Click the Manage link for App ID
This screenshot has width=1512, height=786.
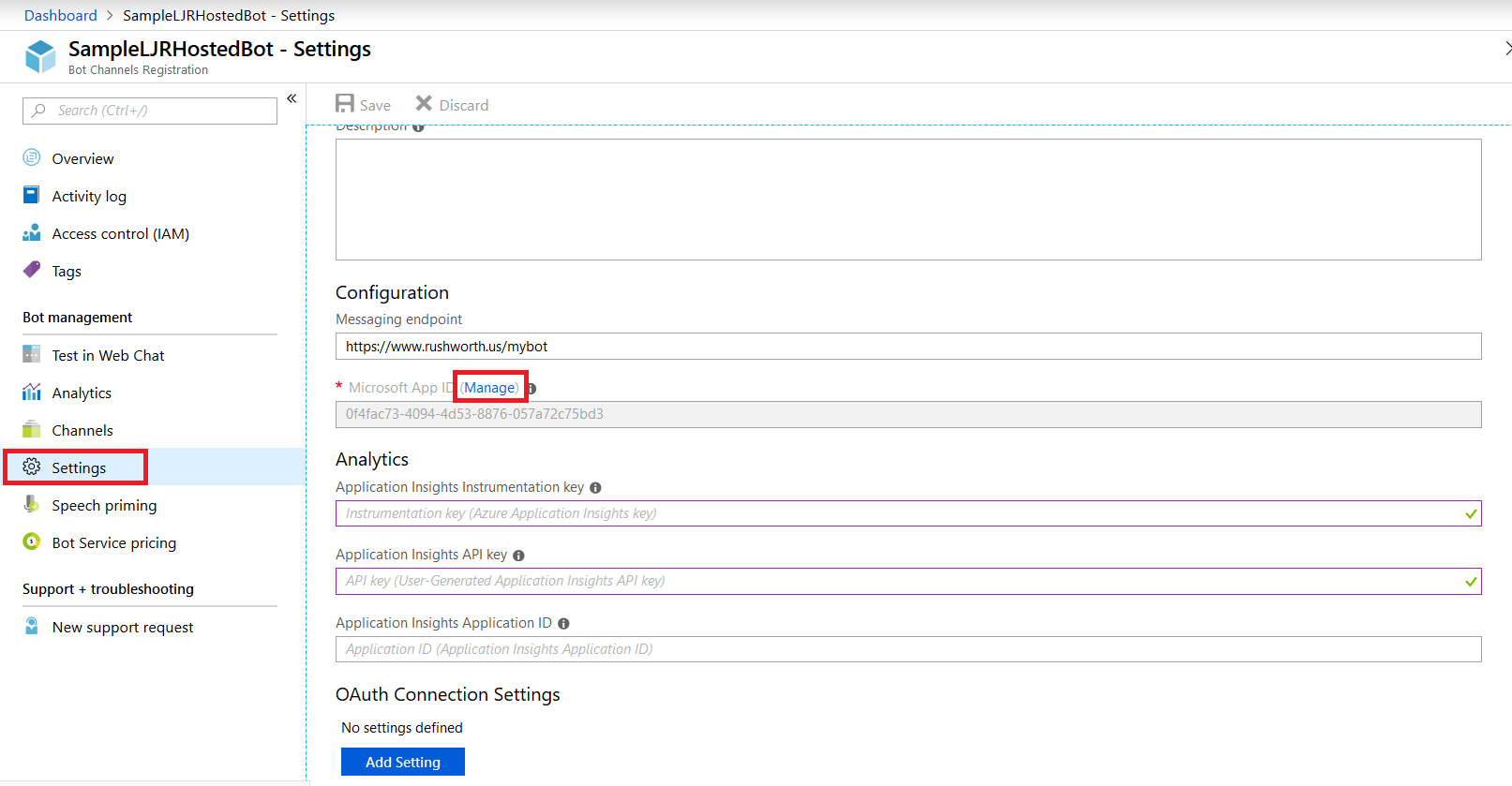[489, 388]
